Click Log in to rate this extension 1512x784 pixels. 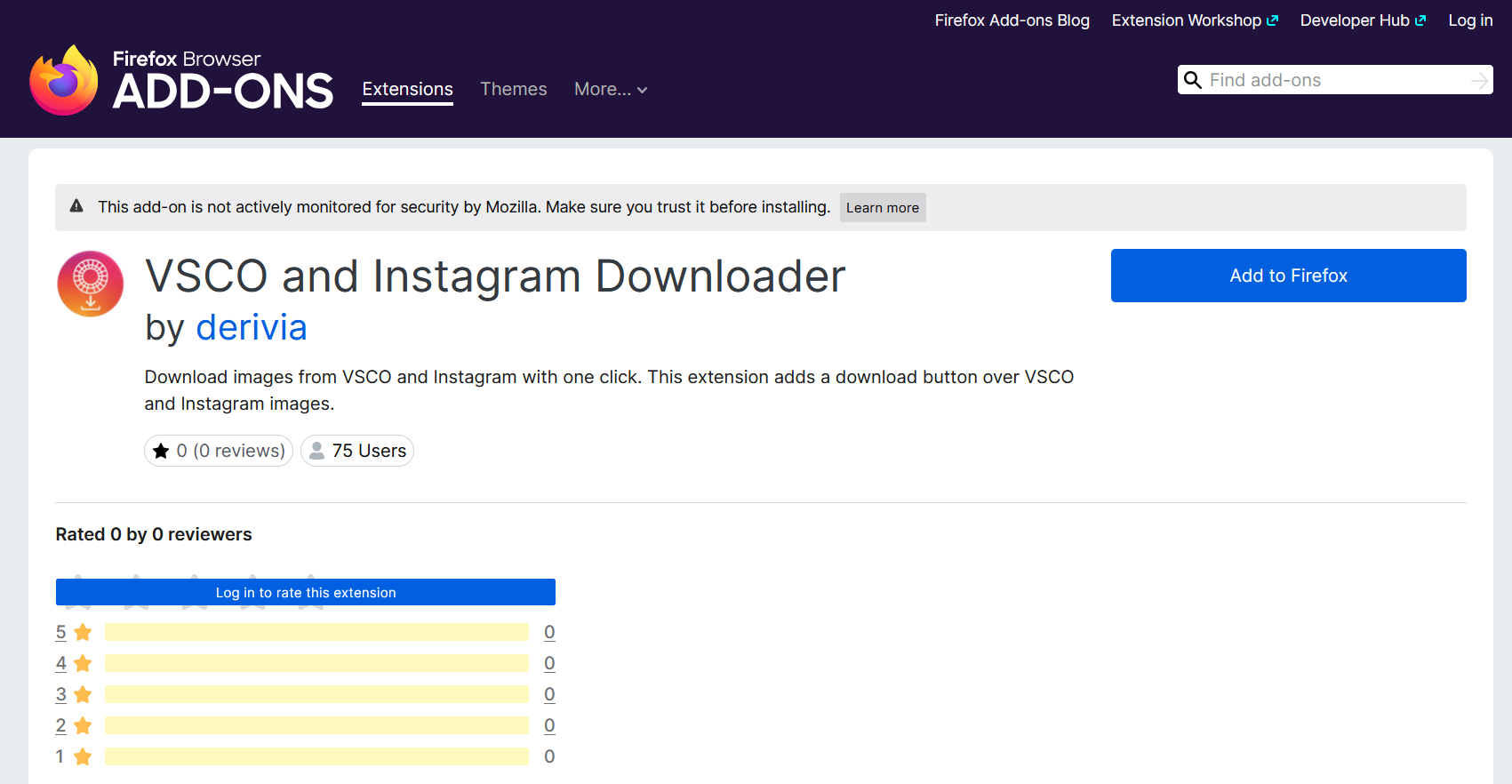(x=306, y=592)
